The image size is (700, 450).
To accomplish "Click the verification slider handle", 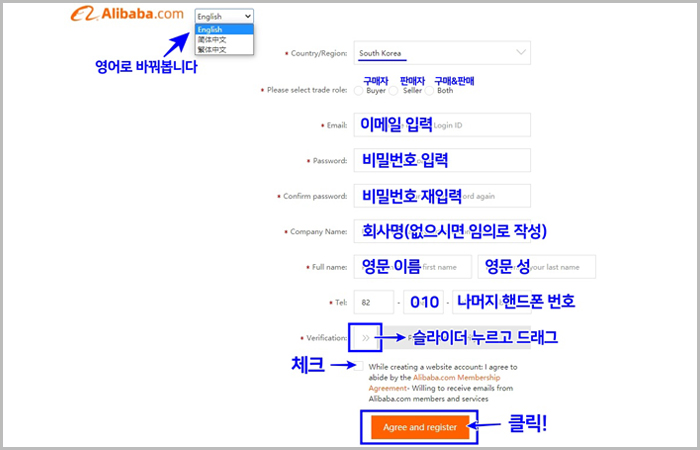I will (366, 338).
